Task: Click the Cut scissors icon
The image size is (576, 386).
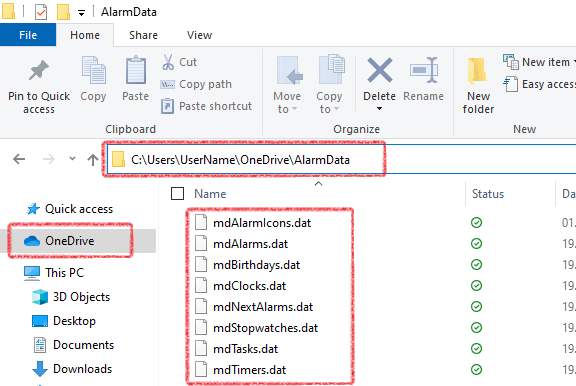Action: 168,62
